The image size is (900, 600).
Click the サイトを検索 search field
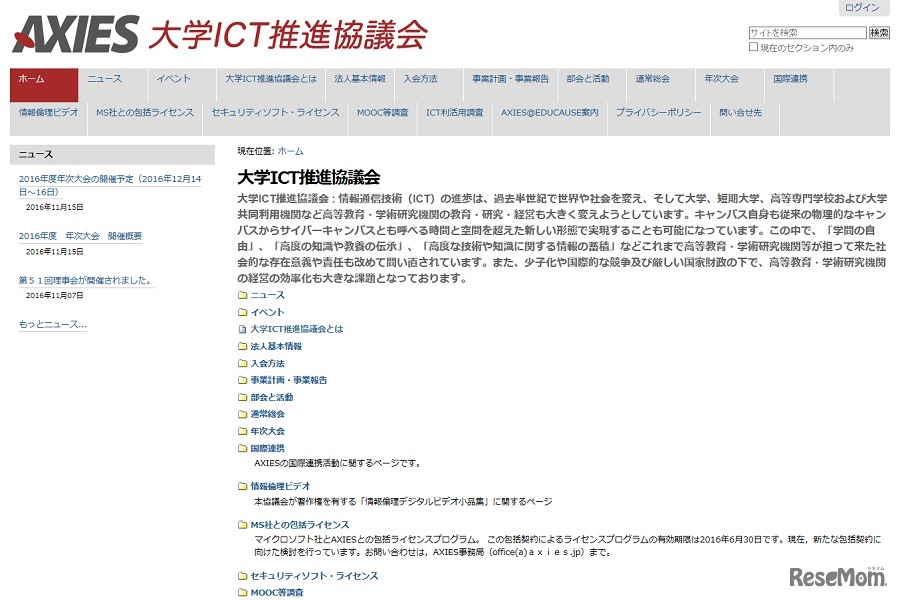coord(807,33)
